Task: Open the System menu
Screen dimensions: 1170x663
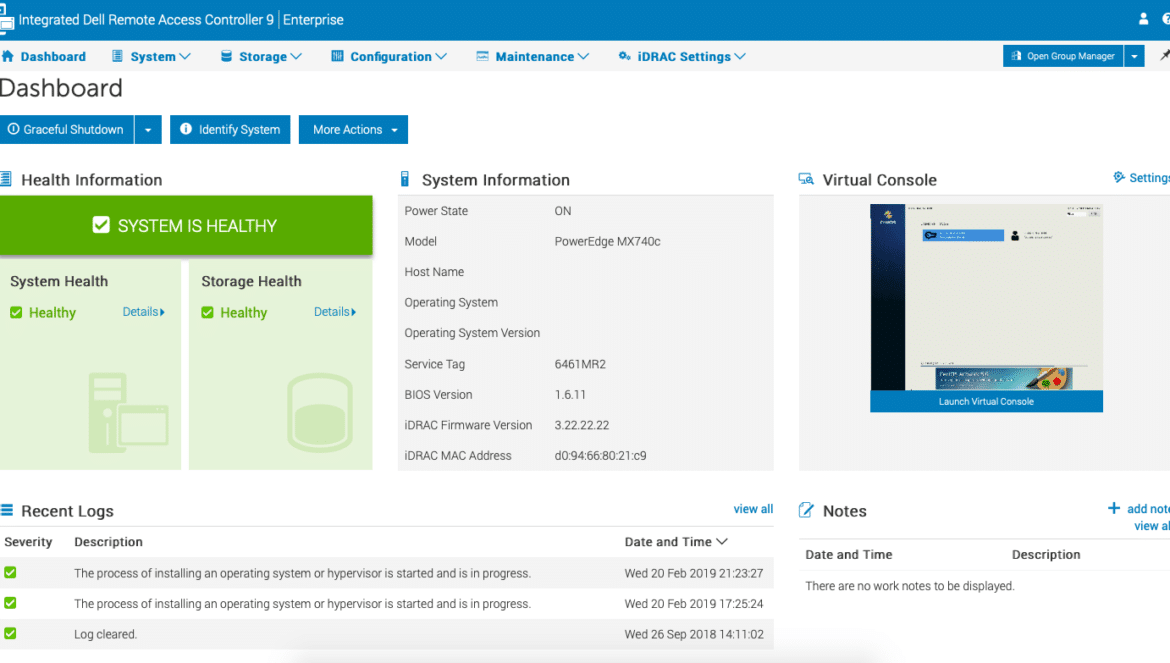Action: tap(151, 56)
